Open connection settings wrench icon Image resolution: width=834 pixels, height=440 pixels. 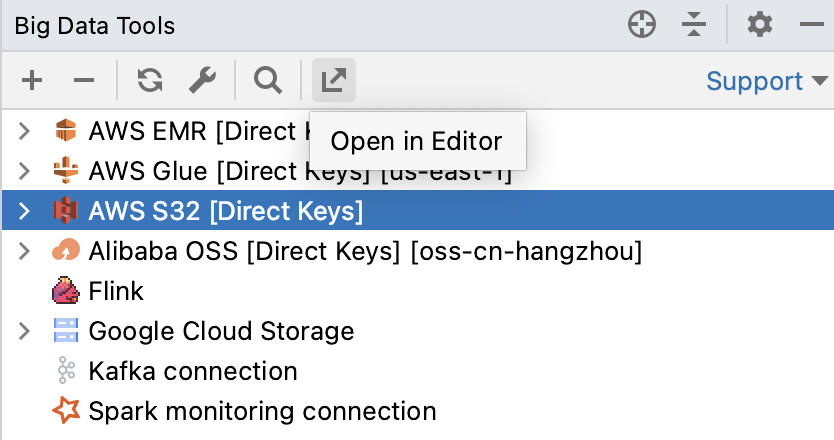coord(203,81)
